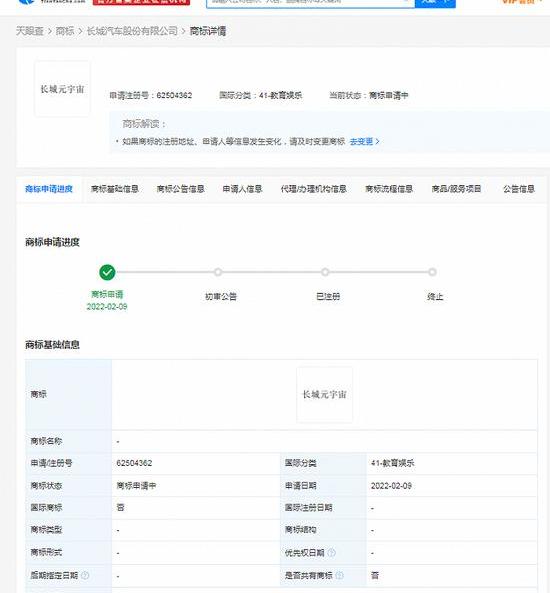
Task: Click header text 申请注册号:62504362
Action: tap(151, 95)
